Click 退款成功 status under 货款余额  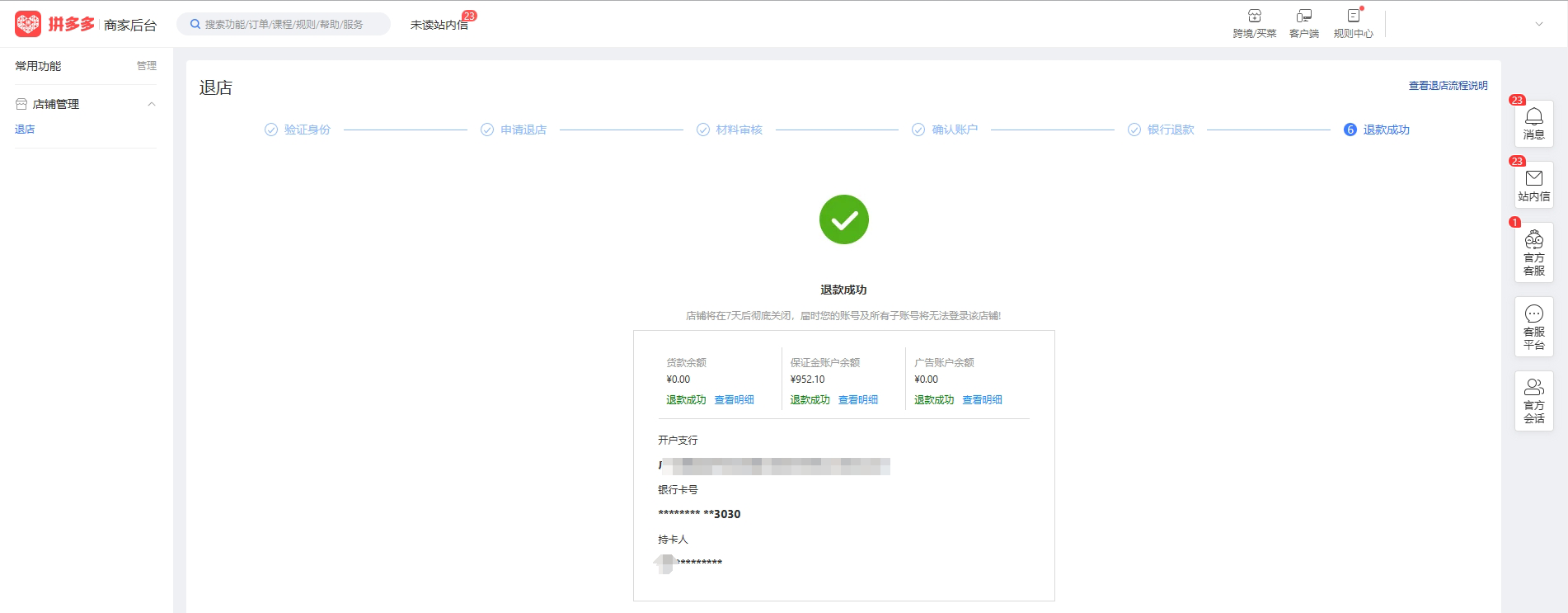[x=686, y=400]
